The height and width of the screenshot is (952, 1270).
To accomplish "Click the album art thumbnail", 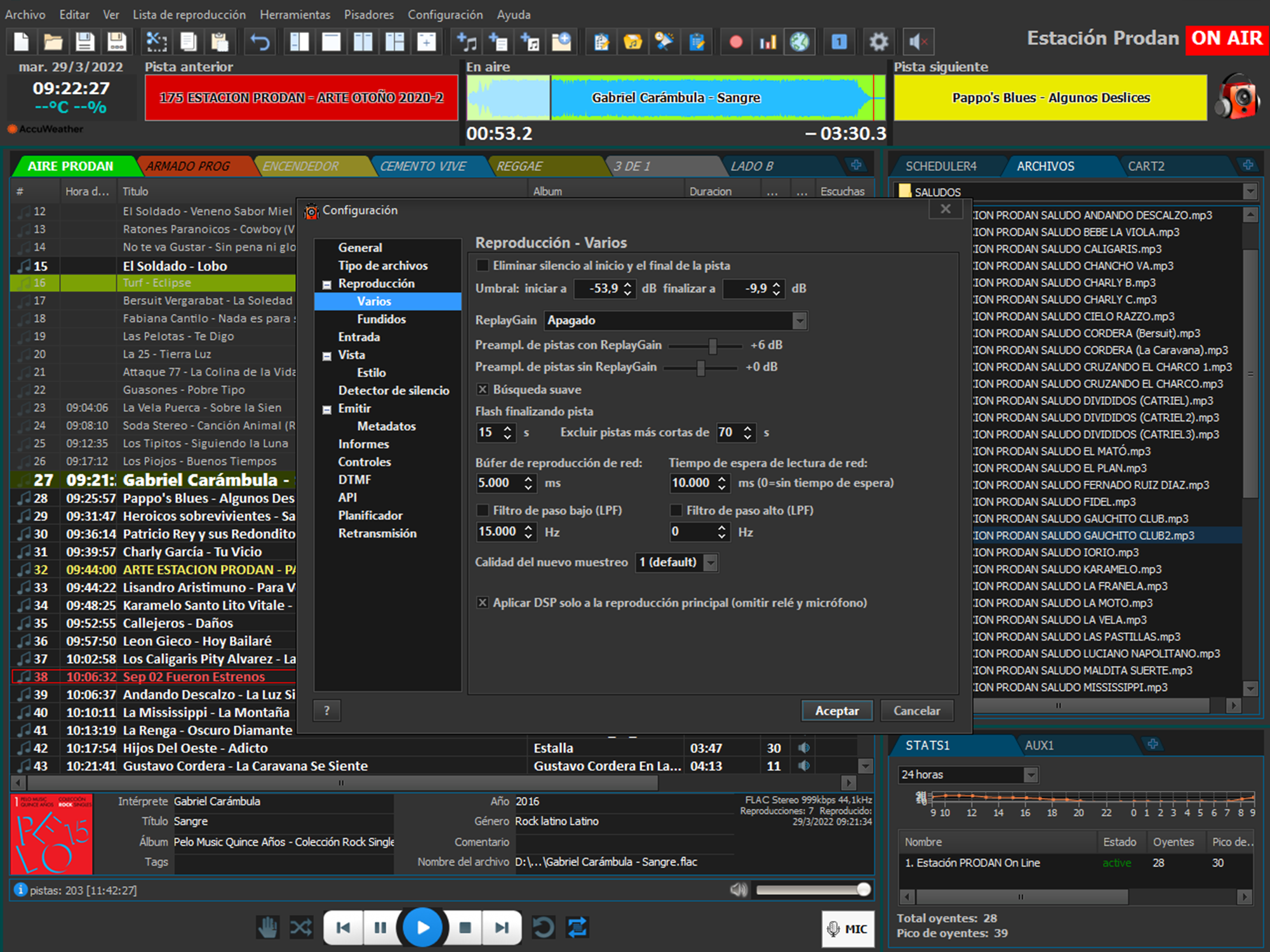I will pyautogui.click(x=52, y=834).
